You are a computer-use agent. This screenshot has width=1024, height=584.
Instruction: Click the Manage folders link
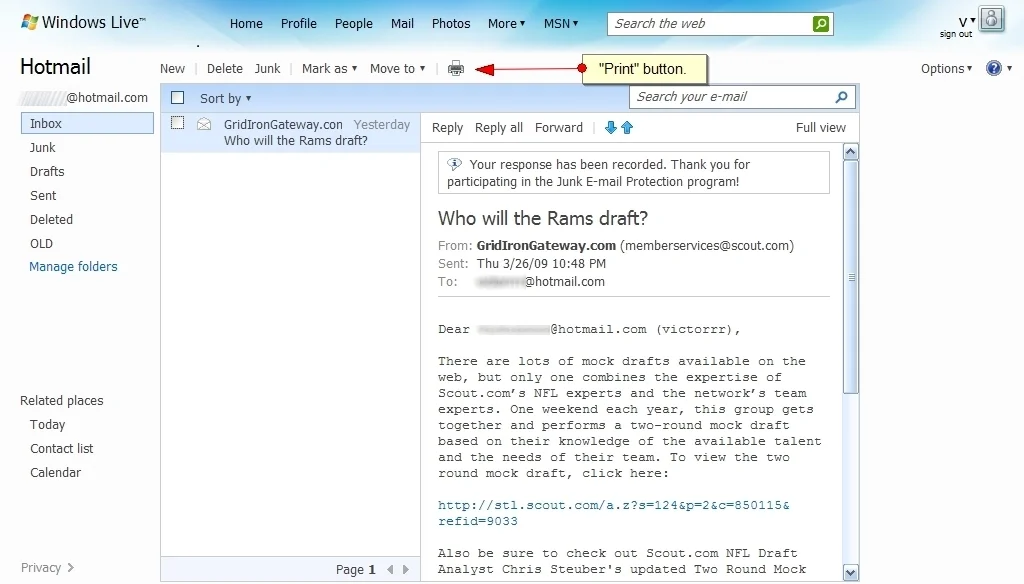pos(73,267)
